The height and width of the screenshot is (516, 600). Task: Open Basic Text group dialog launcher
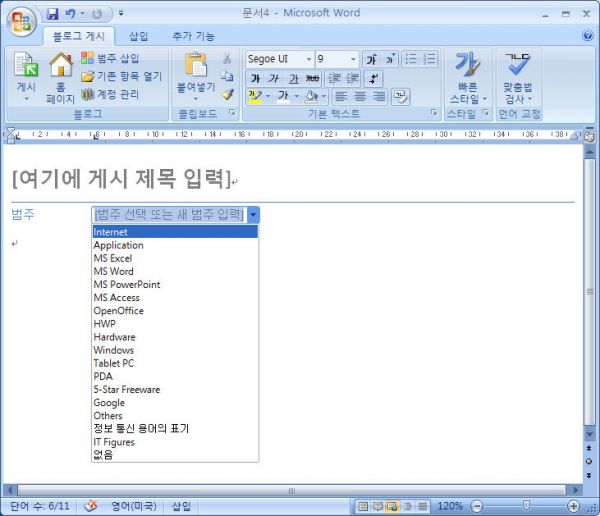(x=434, y=113)
